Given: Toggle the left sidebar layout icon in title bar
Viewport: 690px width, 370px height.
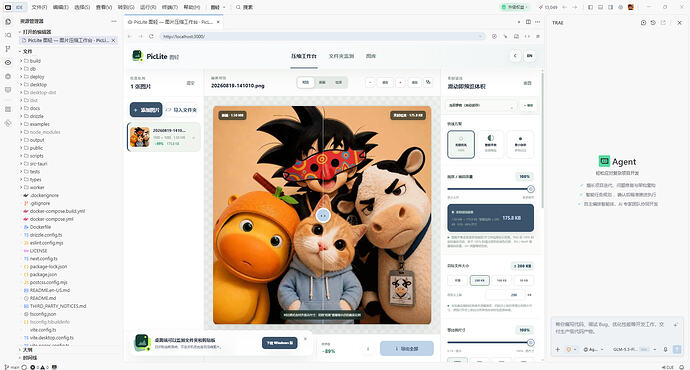Looking at the screenshot, I should tap(591, 7).
